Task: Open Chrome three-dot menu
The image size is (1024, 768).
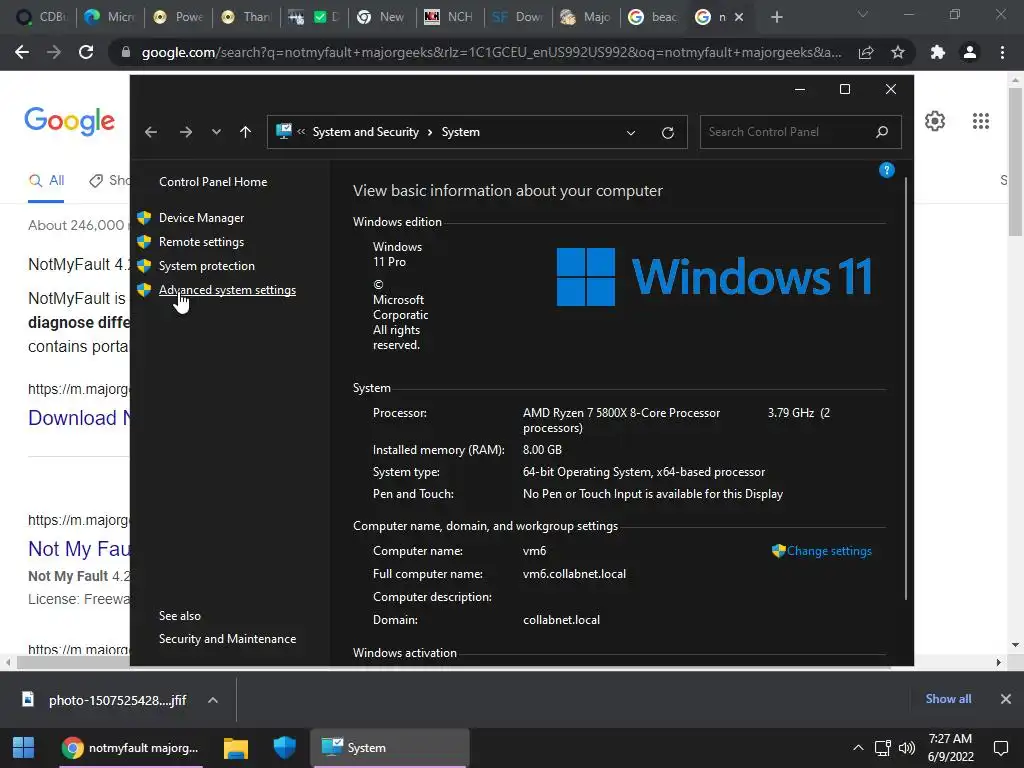Action: coord(1002,52)
